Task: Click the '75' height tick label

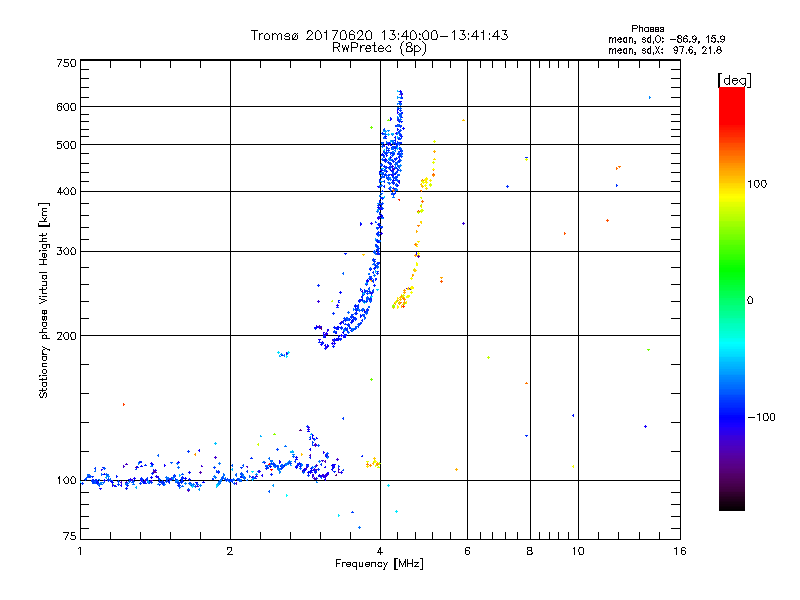Action: pos(70,536)
